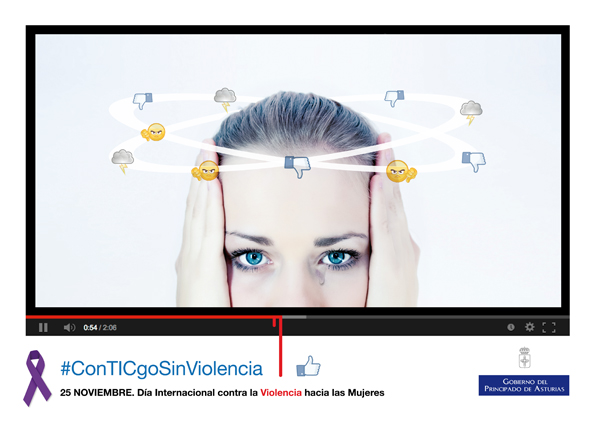Click the red word Violencia
Viewport: 595px width, 421px height.
(x=281, y=393)
